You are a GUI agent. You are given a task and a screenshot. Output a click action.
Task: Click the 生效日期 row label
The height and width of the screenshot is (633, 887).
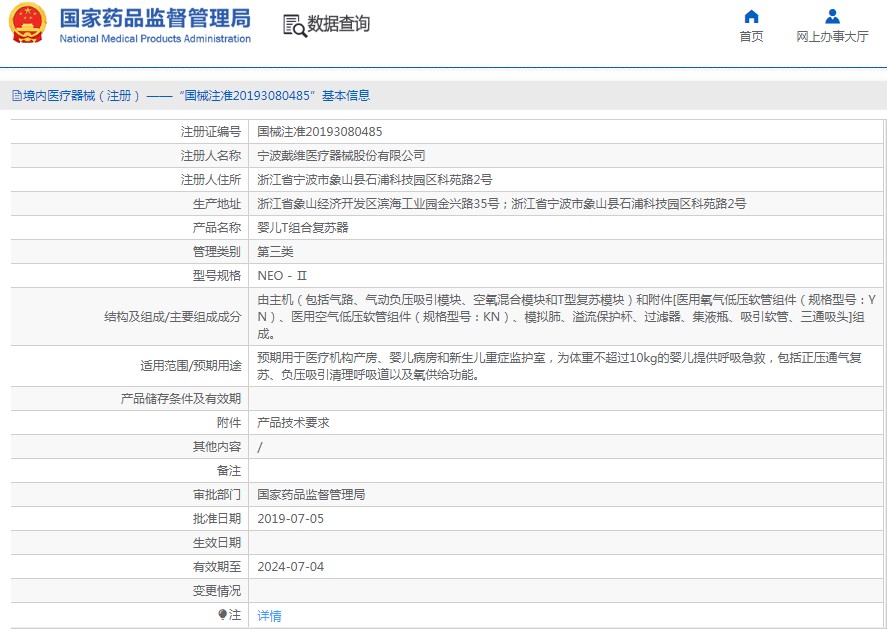217,543
